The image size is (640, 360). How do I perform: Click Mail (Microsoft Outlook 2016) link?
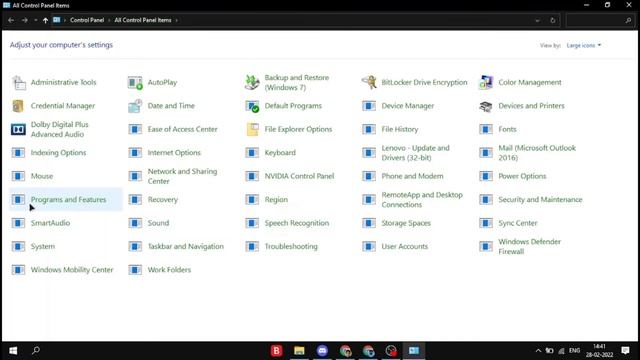(537, 153)
